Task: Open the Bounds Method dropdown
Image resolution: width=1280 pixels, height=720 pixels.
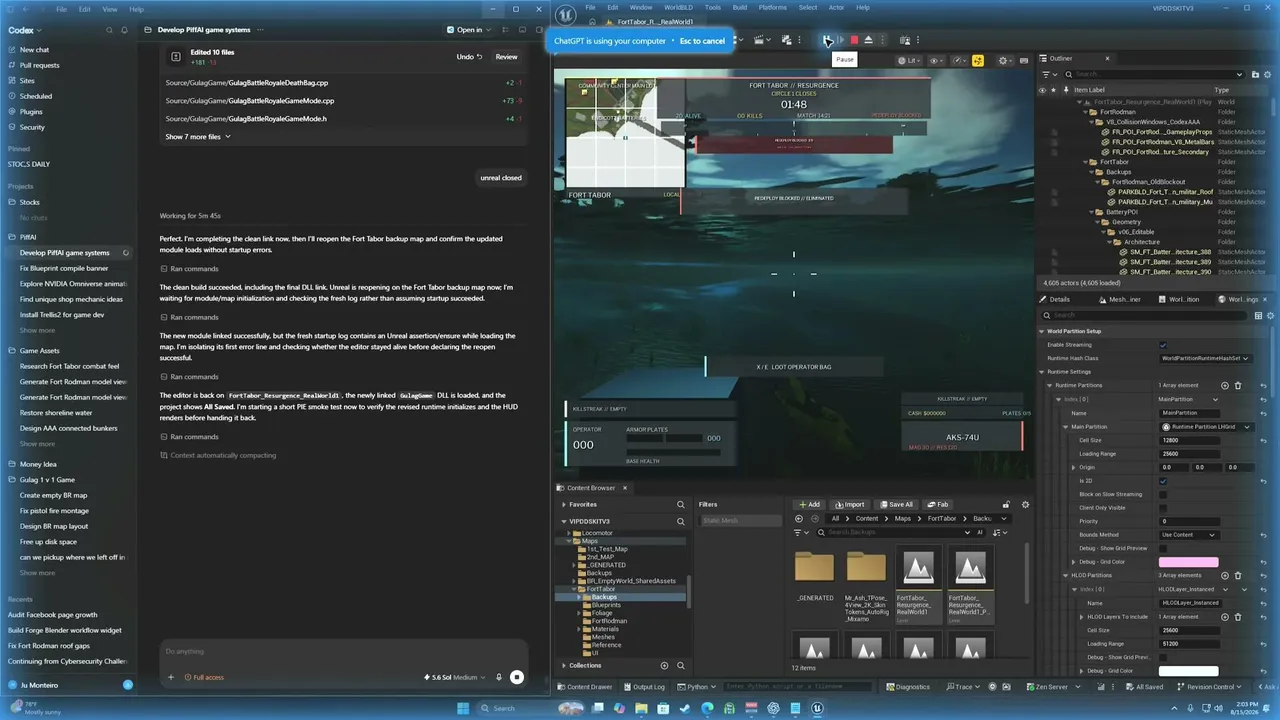Action: tap(1189, 535)
